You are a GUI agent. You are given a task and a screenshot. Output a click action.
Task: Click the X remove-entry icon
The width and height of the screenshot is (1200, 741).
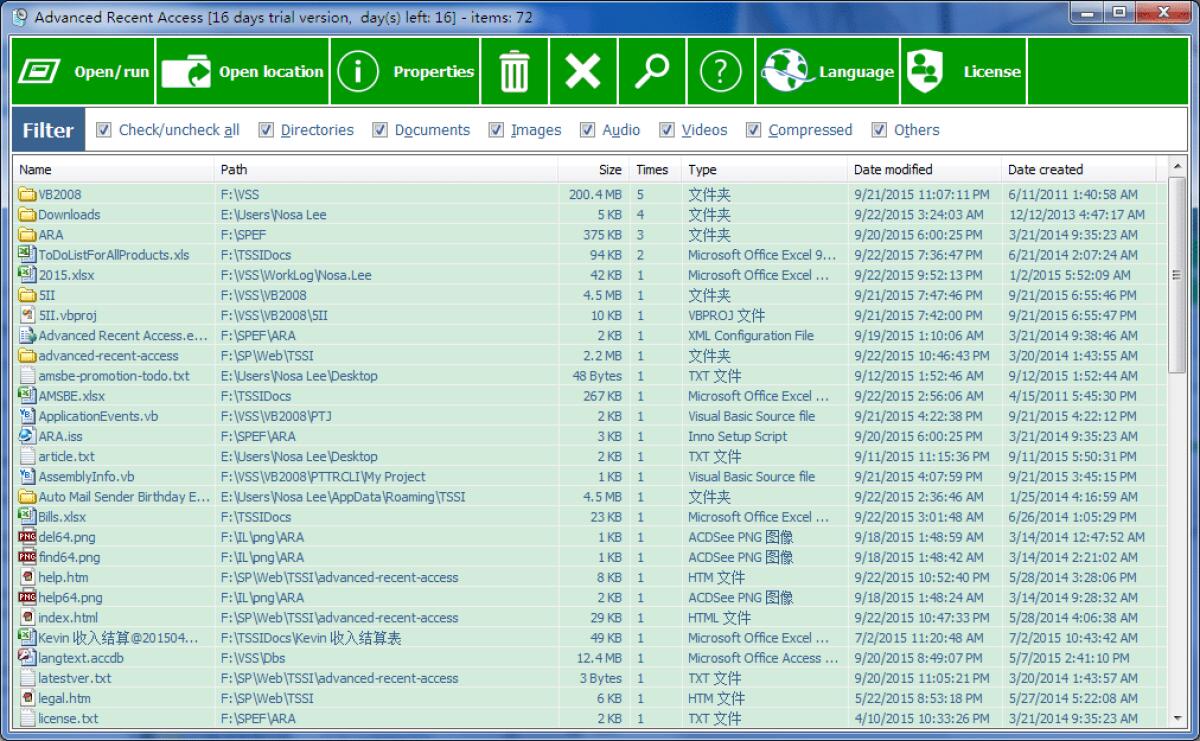583,70
